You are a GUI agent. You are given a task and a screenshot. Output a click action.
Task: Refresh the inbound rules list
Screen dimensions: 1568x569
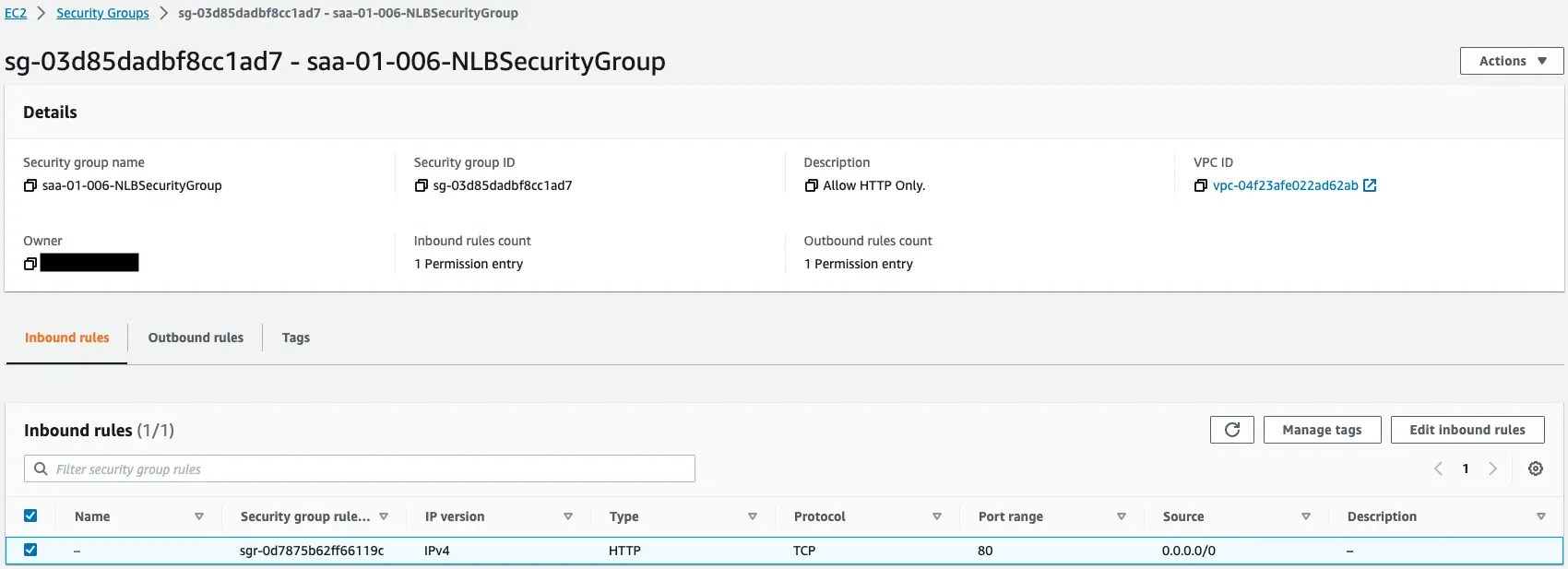tap(1232, 430)
